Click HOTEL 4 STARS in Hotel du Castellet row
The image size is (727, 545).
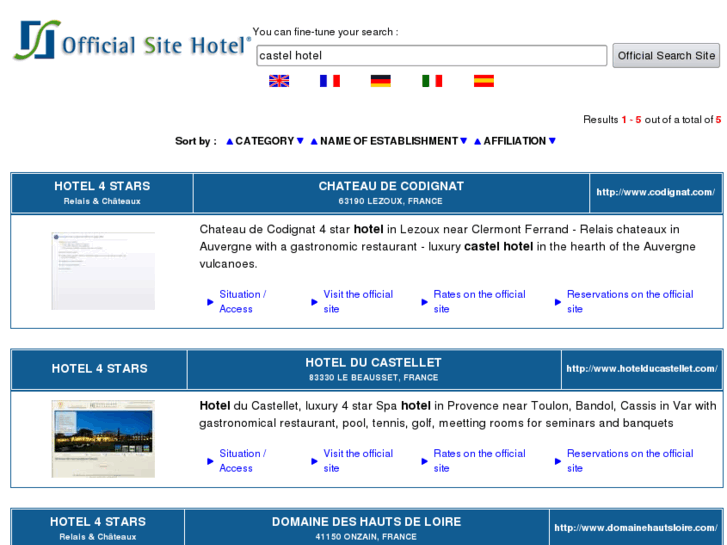pos(100,369)
